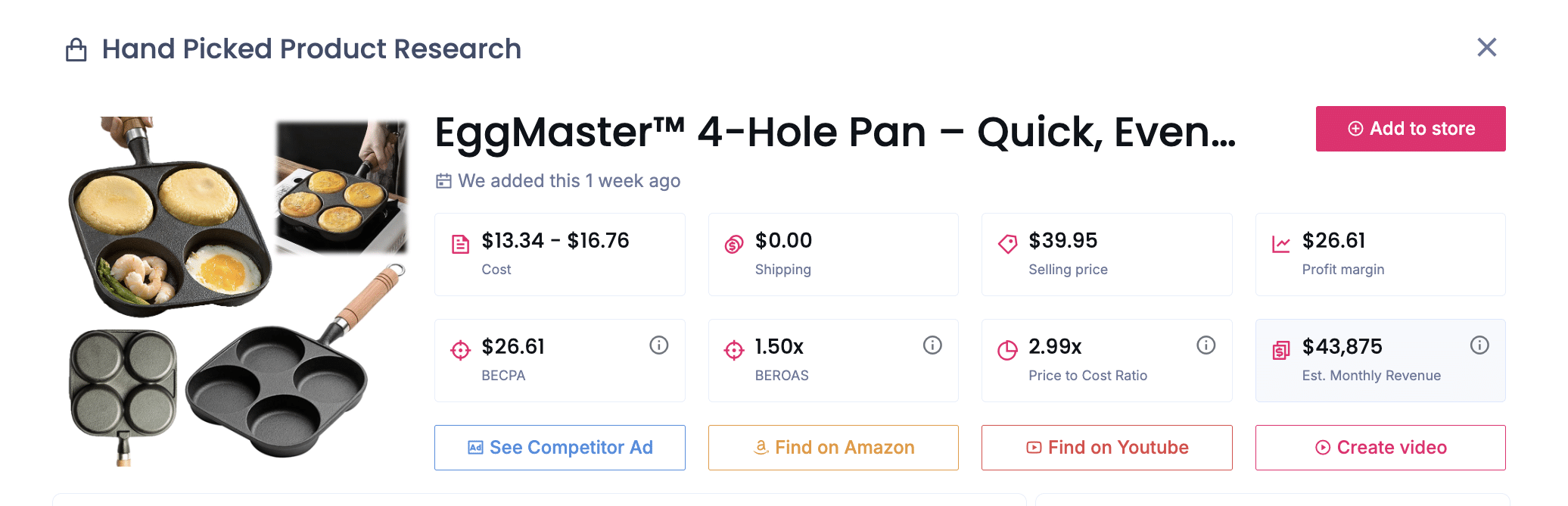Find the product on Amazon
Screen dimensions: 1568x506
pyautogui.click(x=833, y=448)
